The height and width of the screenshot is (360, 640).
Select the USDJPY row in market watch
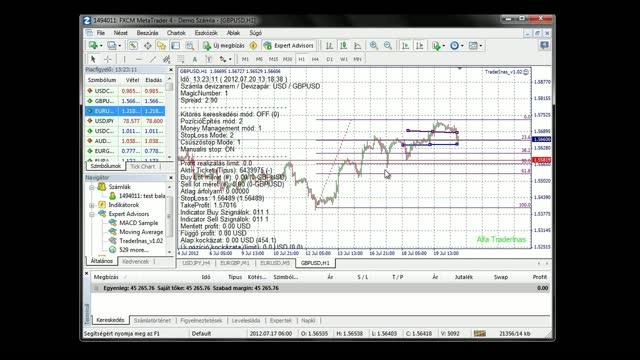tap(125, 121)
